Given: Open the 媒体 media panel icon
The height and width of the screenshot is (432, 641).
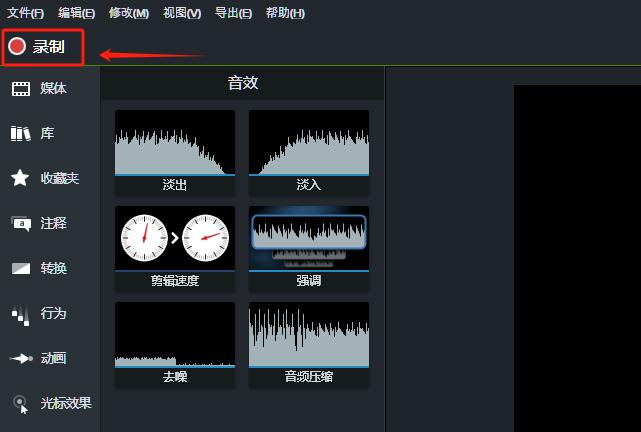Looking at the screenshot, I should pyautogui.click(x=21, y=89).
